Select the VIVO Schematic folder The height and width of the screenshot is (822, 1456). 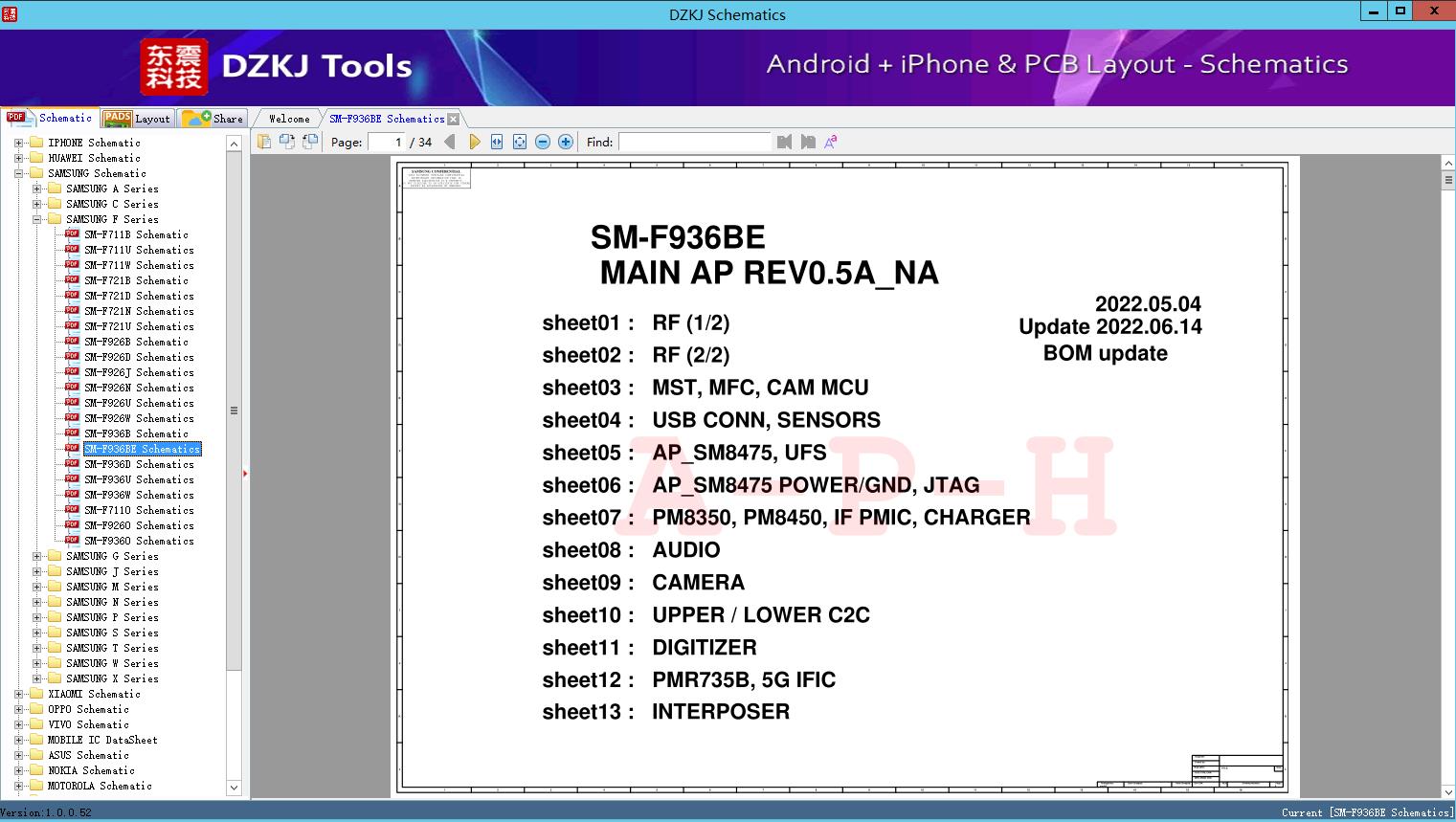[88, 724]
